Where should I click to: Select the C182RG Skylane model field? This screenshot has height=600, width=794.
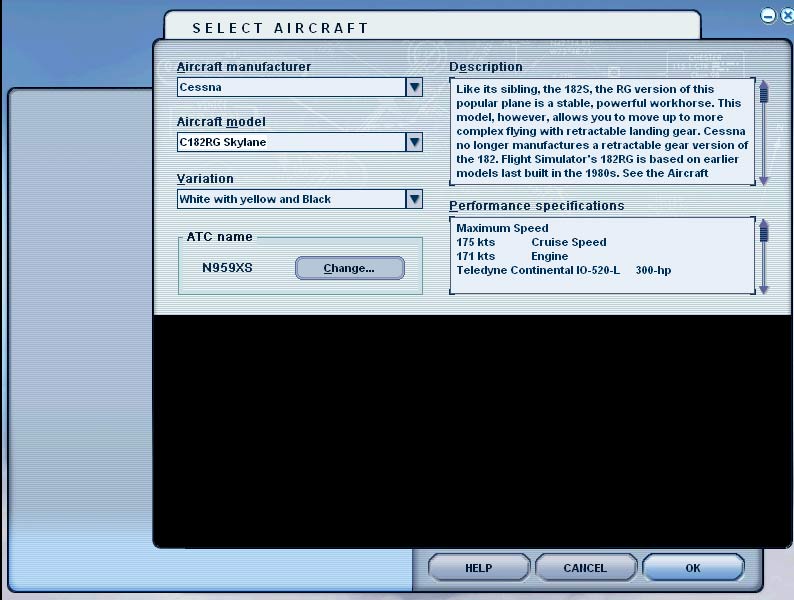click(x=290, y=143)
